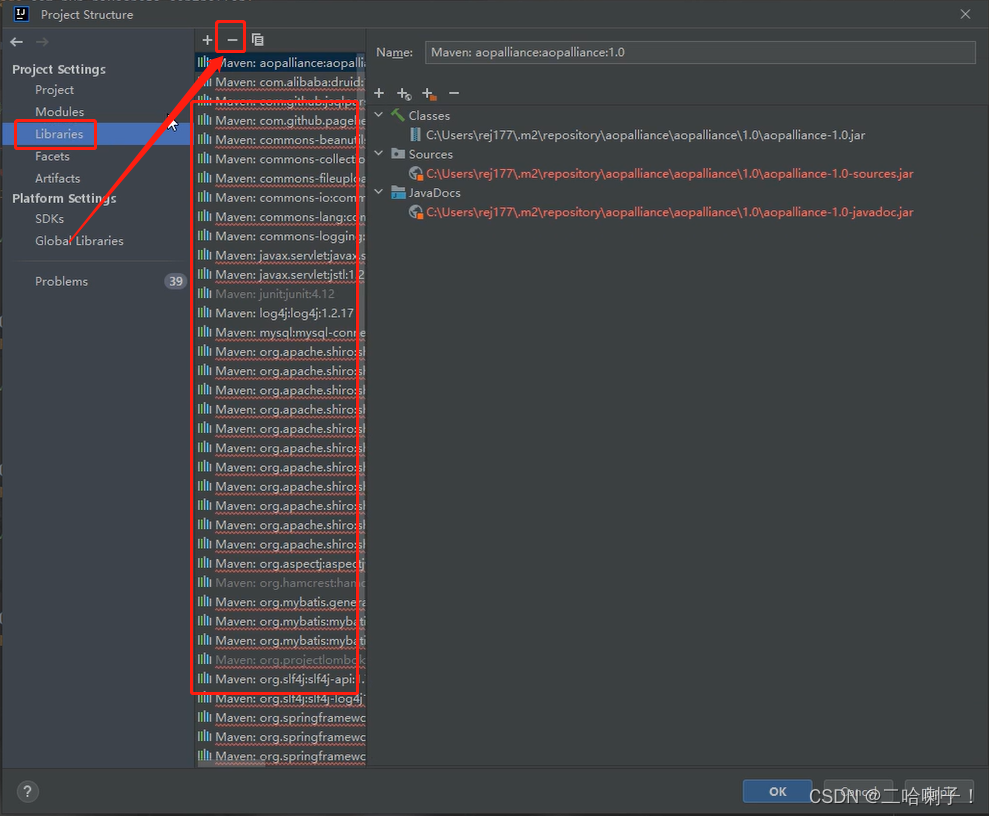Collapse the Classes node
Viewport: 989px width, 816px height.
coord(378,115)
